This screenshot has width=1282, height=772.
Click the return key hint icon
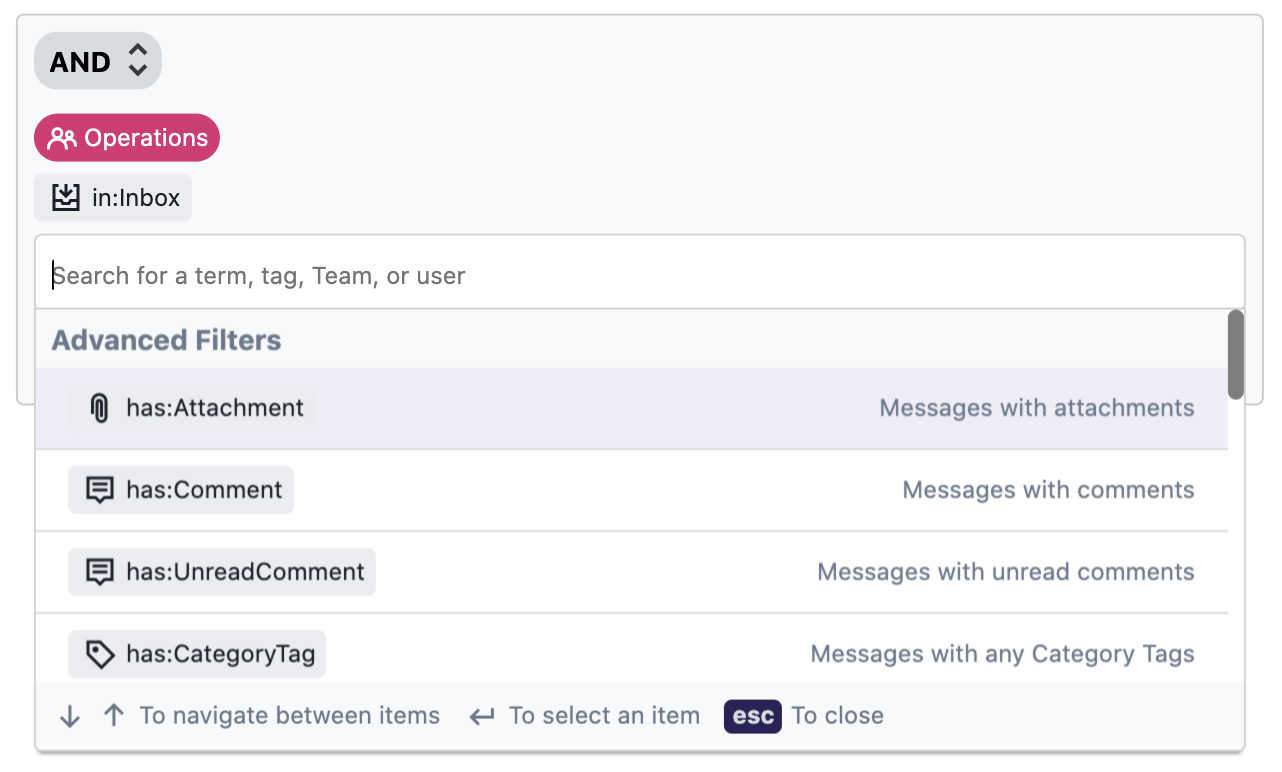(x=482, y=716)
